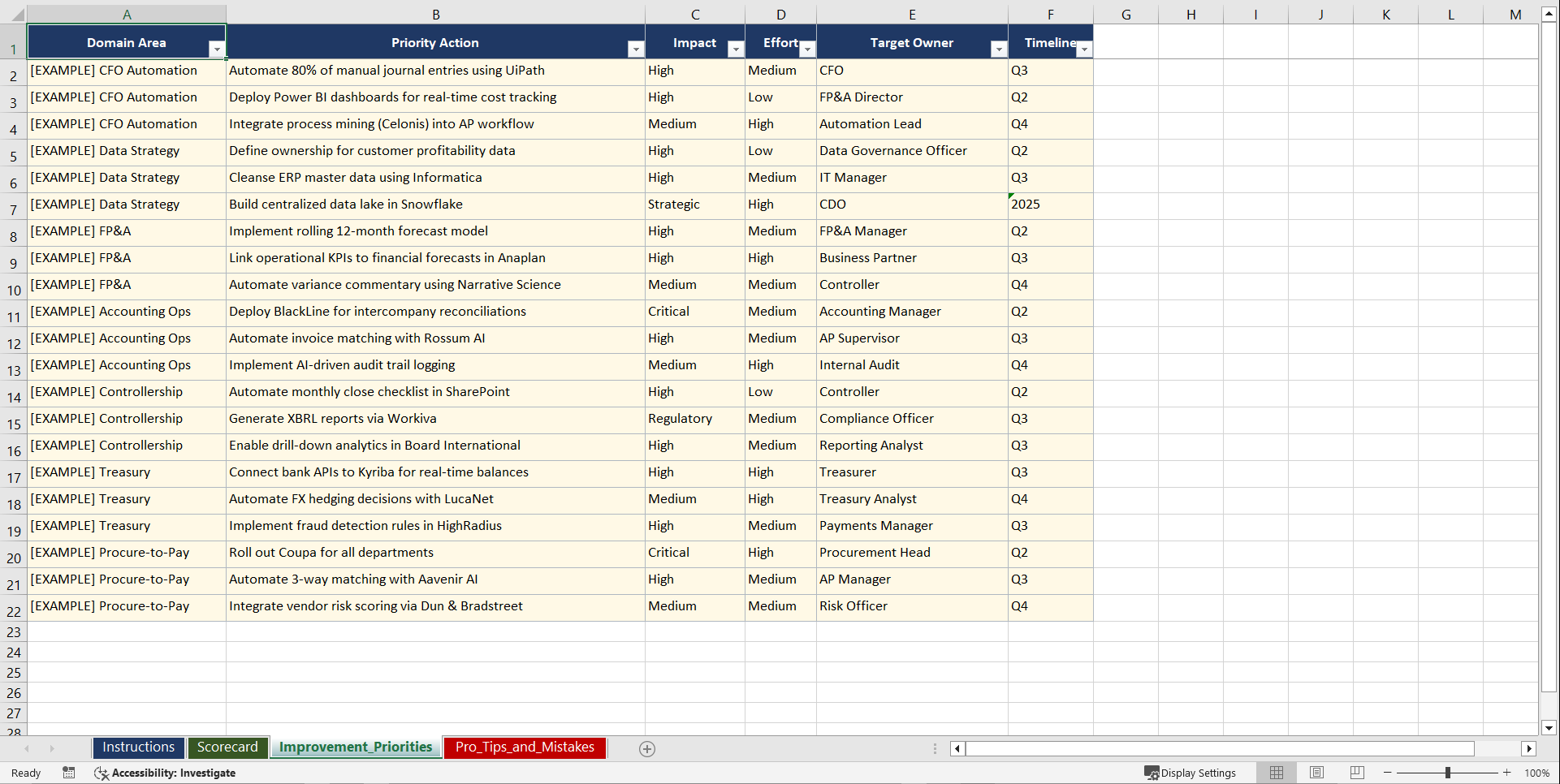1560x784 pixels.
Task: Open Page Break Preview from status bar
Action: click(1357, 773)
